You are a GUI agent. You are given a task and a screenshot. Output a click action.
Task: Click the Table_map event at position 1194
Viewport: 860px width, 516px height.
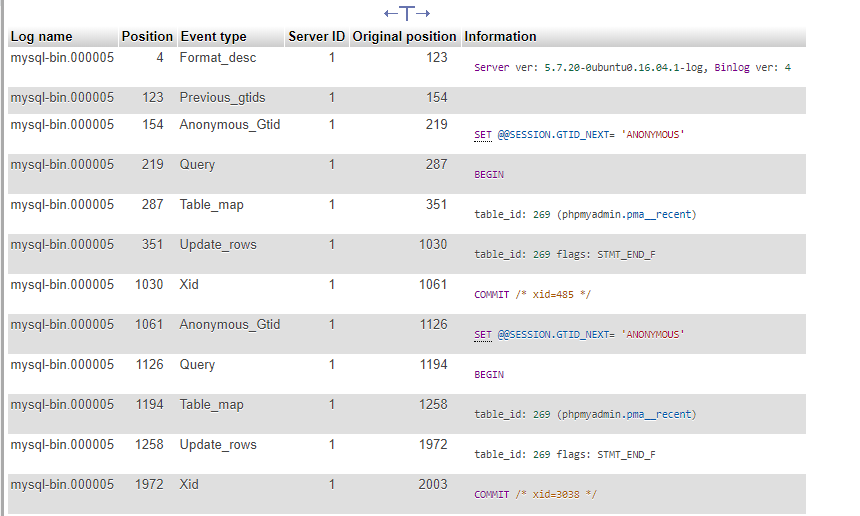point(211,405)
